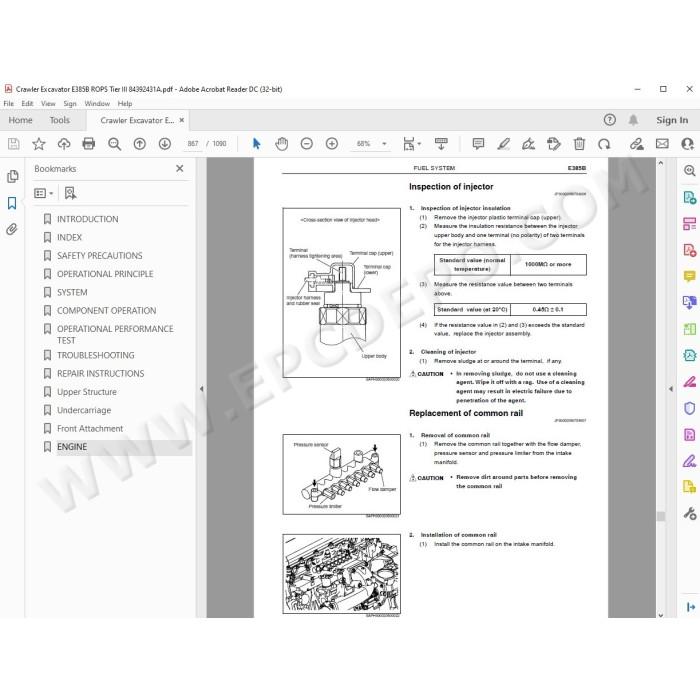This screenshot has width=700, height=700.
Task: Open the ENGINE bookmark
Action: click(72, 447)
